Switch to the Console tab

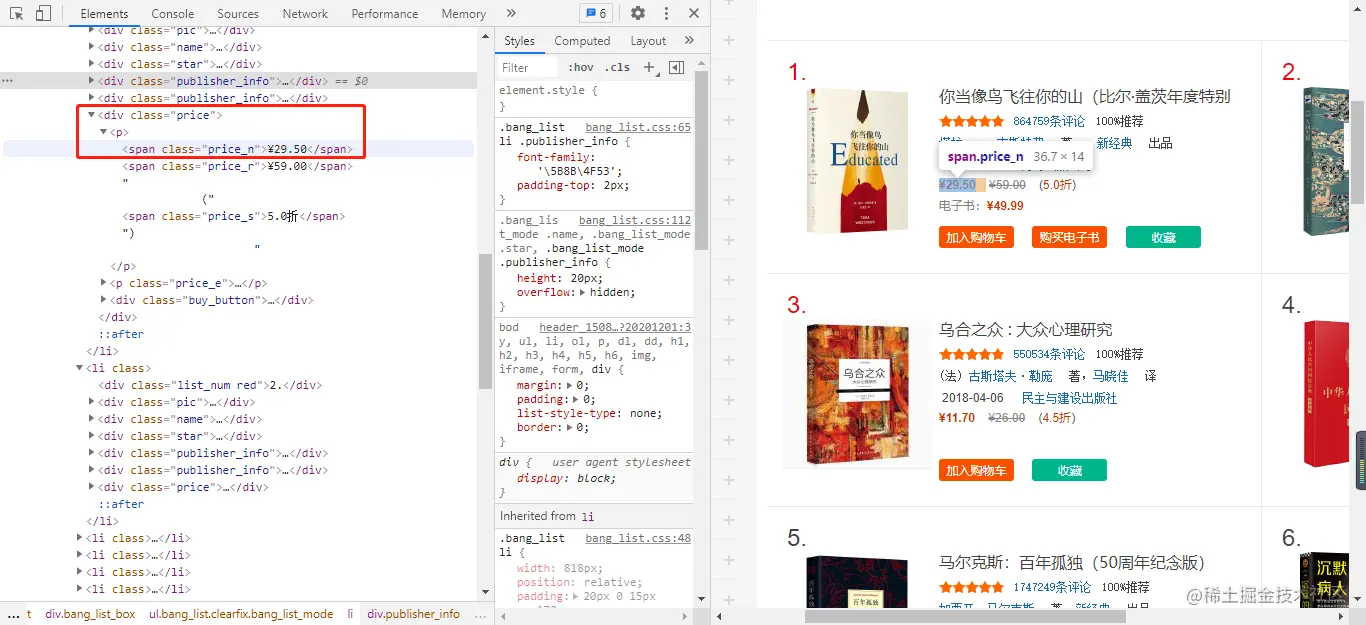(x=173, y=14)
